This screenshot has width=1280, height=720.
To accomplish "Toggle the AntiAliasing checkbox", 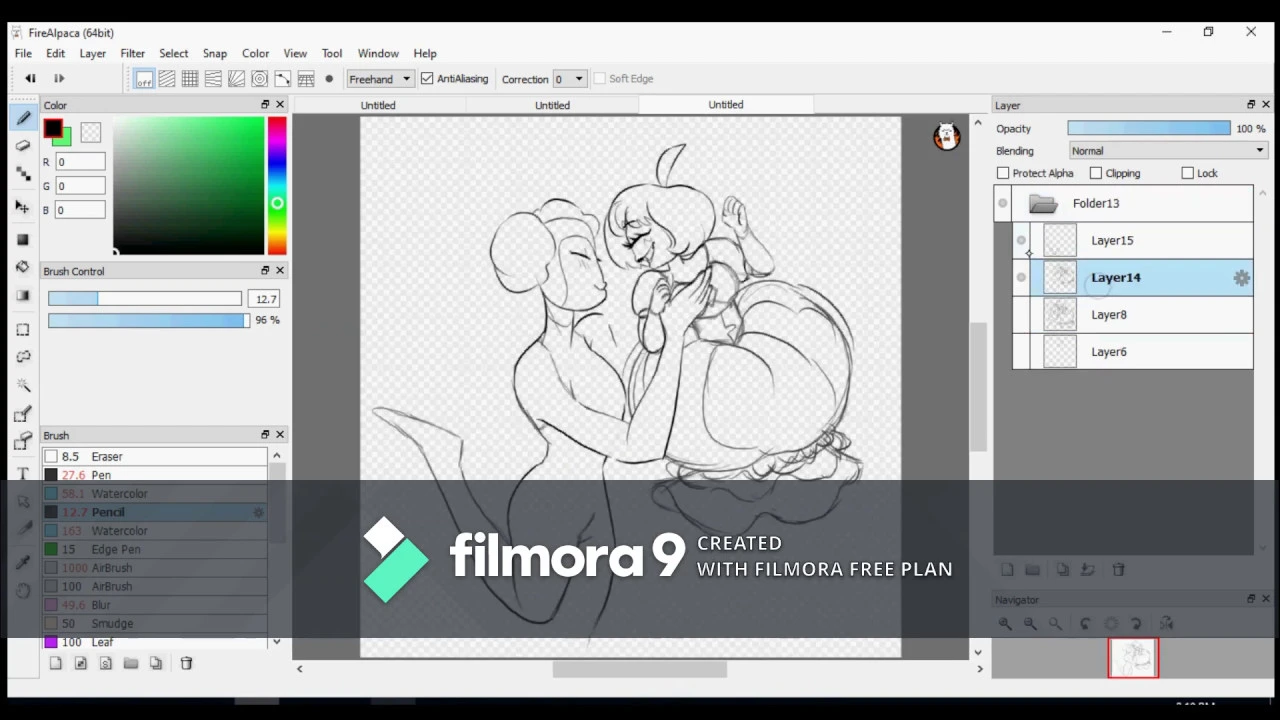I will coord(427,79).
